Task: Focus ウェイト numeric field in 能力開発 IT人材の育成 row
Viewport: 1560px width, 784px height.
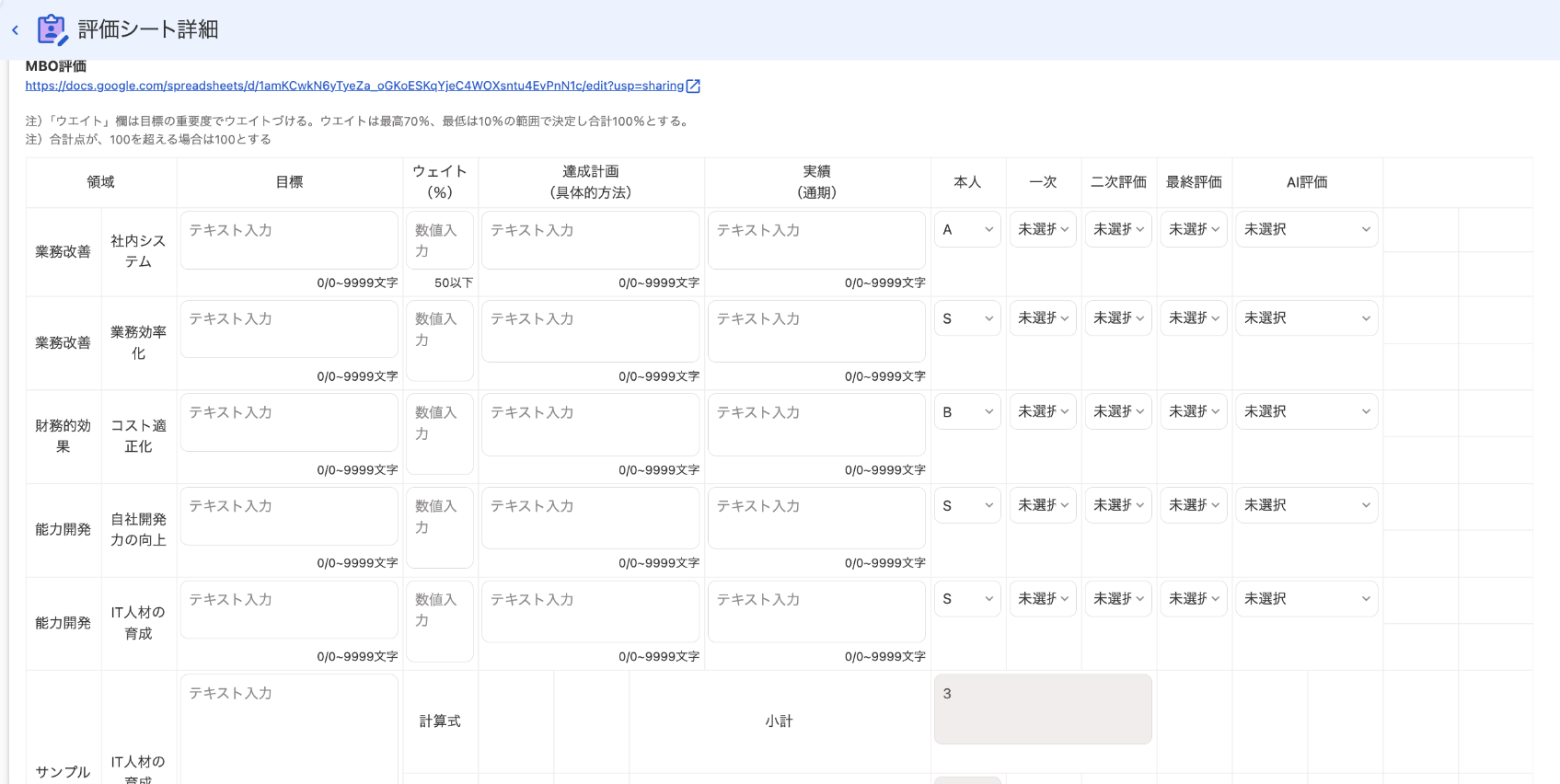Action: (x=440, y=621)
